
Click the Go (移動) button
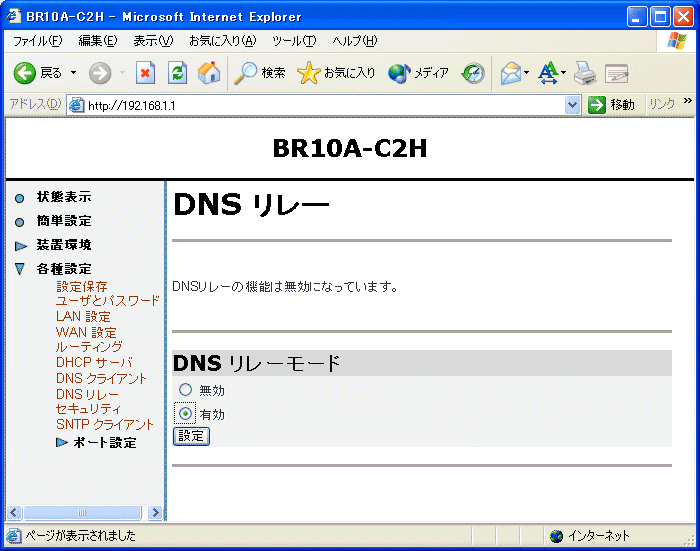tap(611, 105)
